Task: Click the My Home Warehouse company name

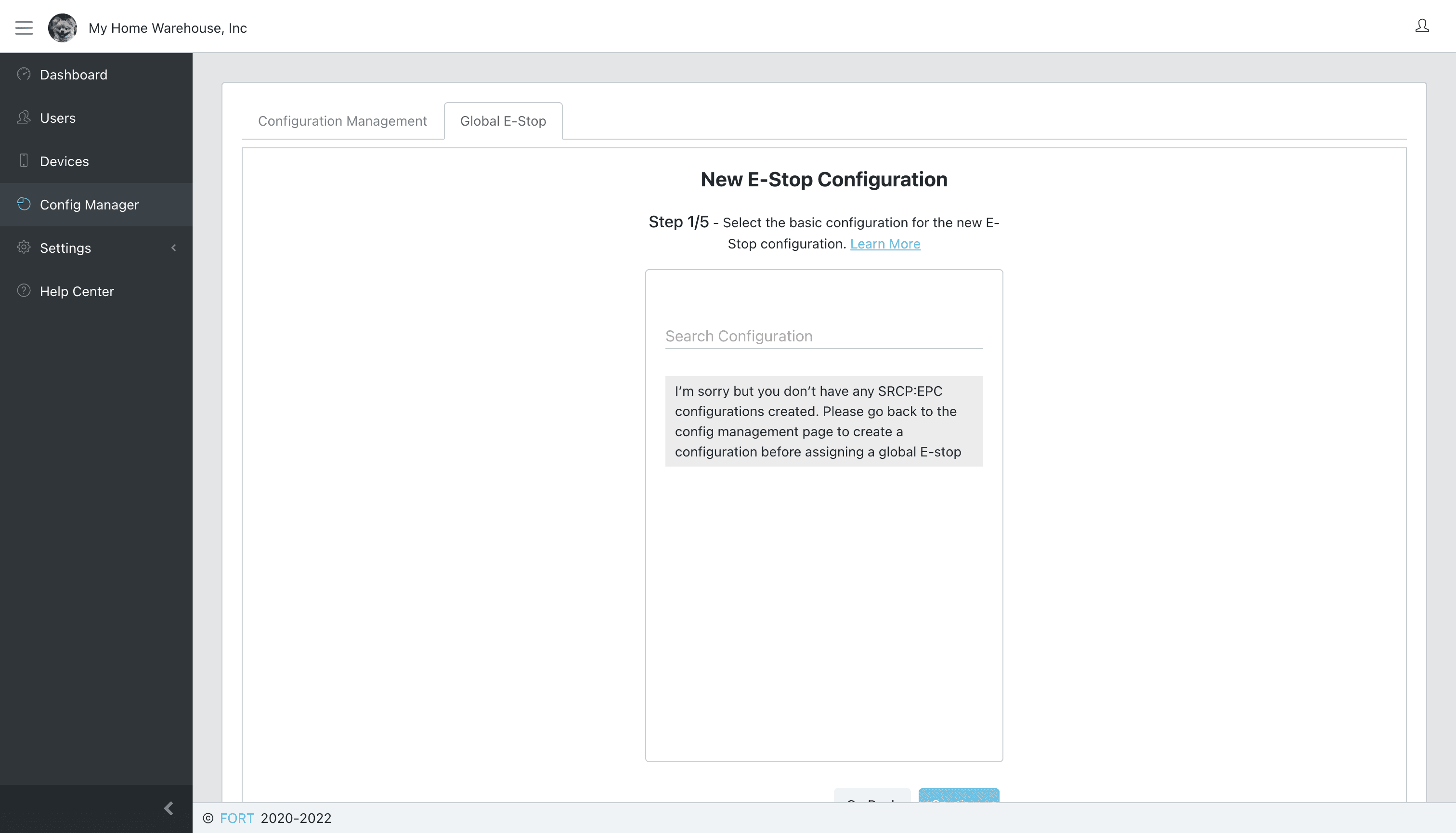Action: [x=168, y=27]
